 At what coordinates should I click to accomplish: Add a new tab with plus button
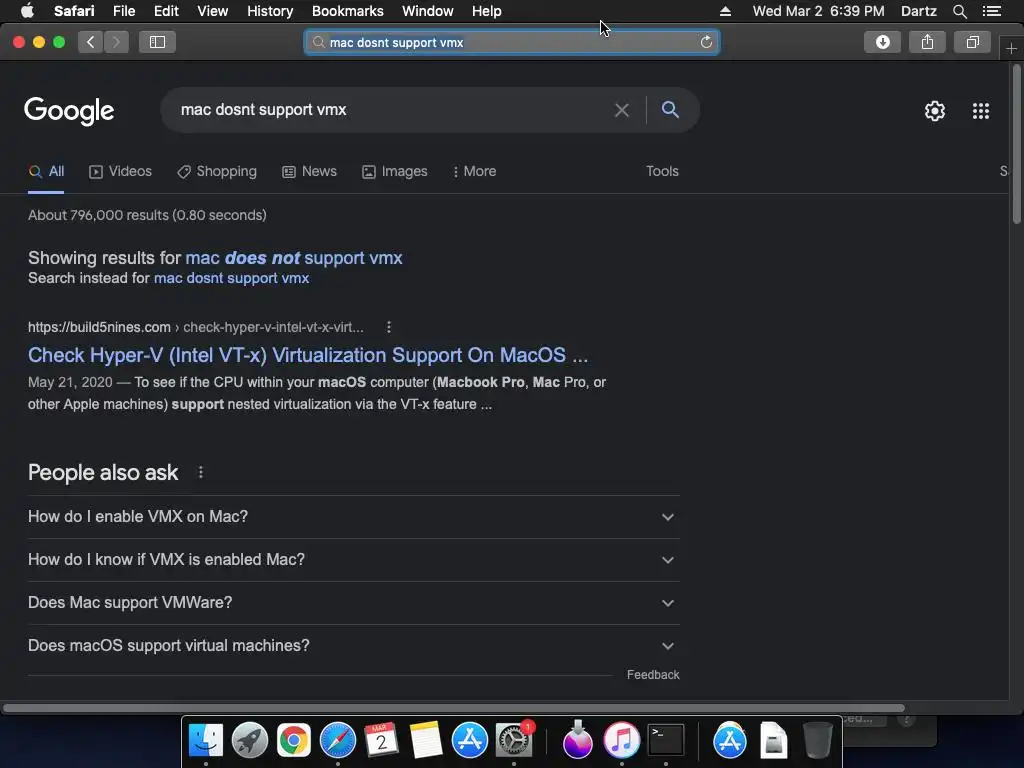1011,49
